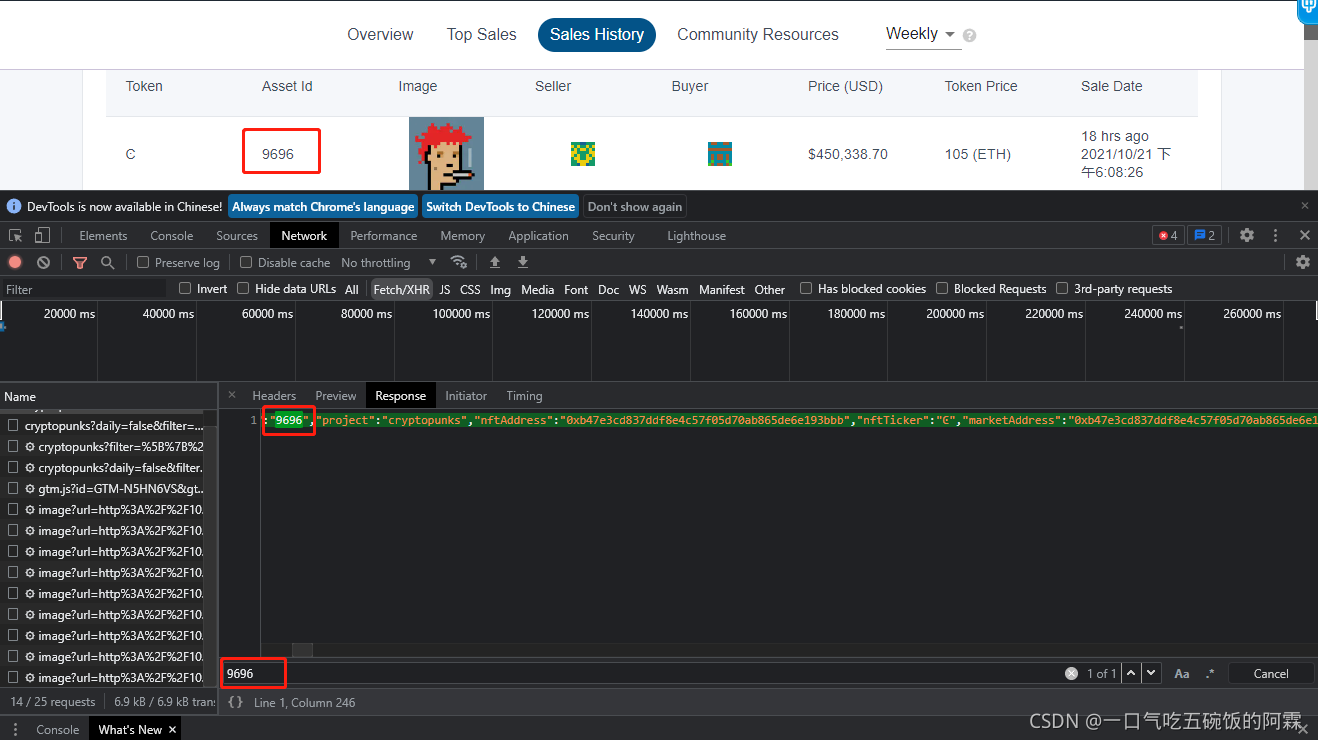
Task: Open the Weekly period dropdown
Action: [921, 34]
